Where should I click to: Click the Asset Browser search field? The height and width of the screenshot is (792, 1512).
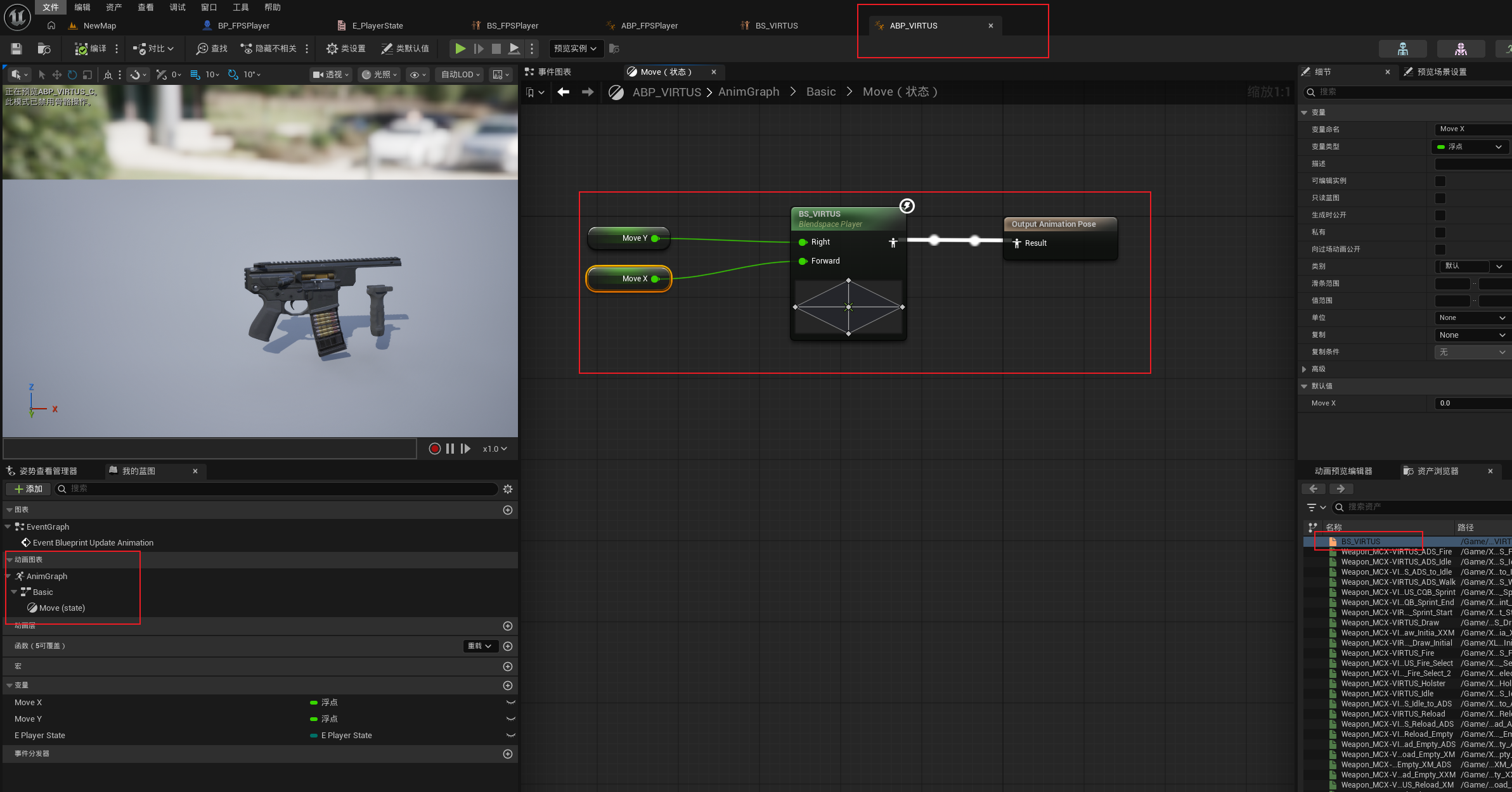pyautogui.click(x=1422, y=507)
